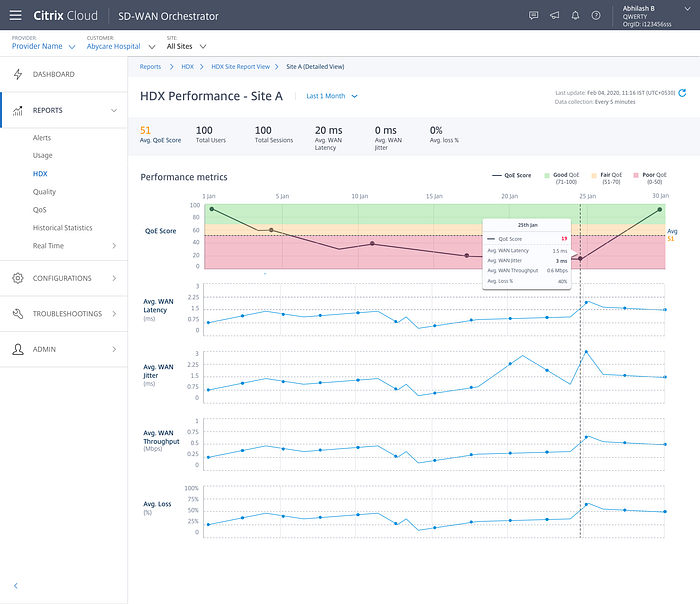Image resolution: width=700 pixels, height=604 pixels.
Task: Click the Dashboard lightning bolt icon
Action: (18, 74)
